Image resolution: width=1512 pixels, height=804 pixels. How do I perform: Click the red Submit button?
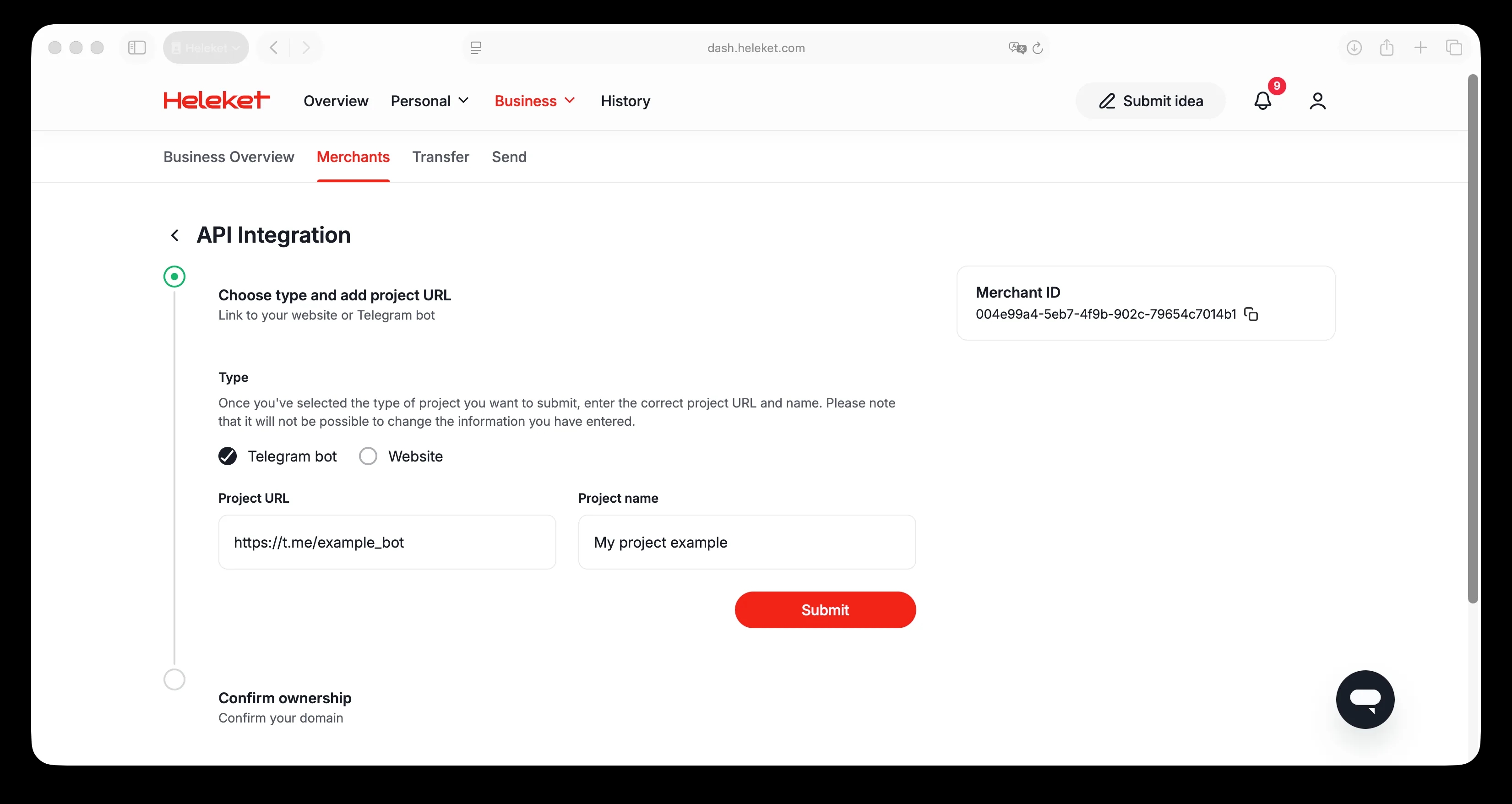(825, 610)
